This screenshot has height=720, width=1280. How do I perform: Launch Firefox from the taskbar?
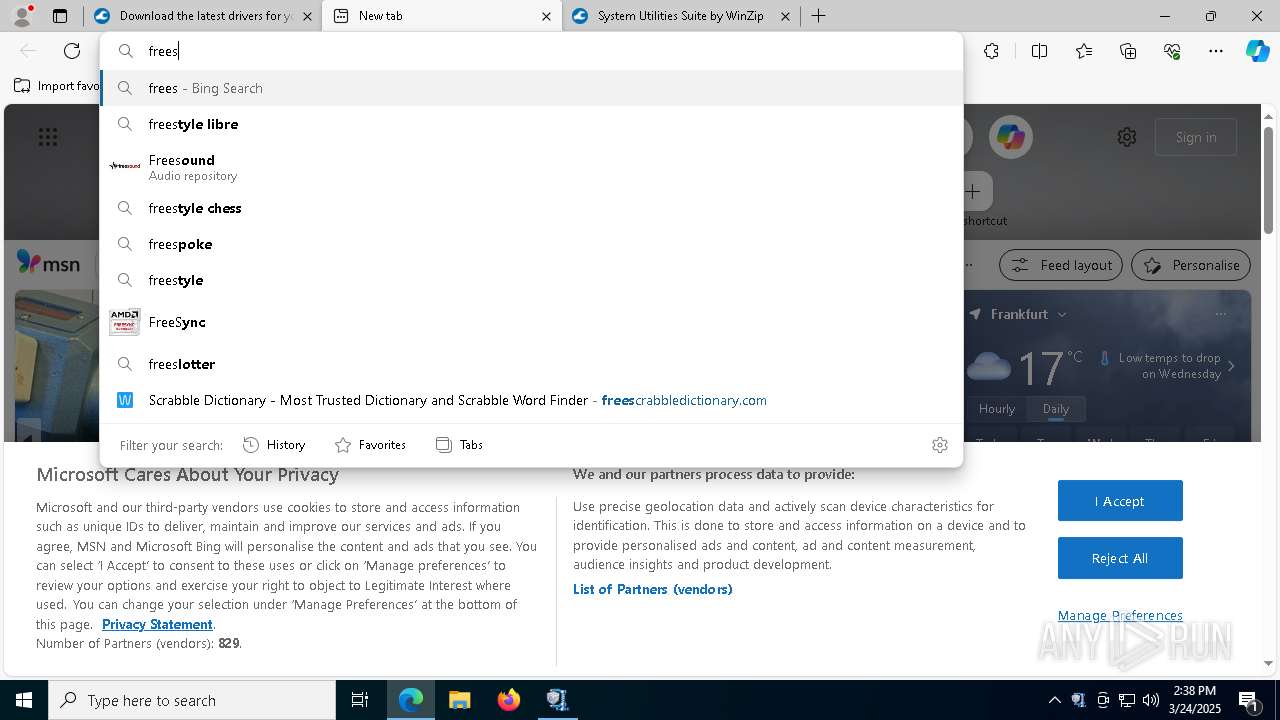[509, 700]
